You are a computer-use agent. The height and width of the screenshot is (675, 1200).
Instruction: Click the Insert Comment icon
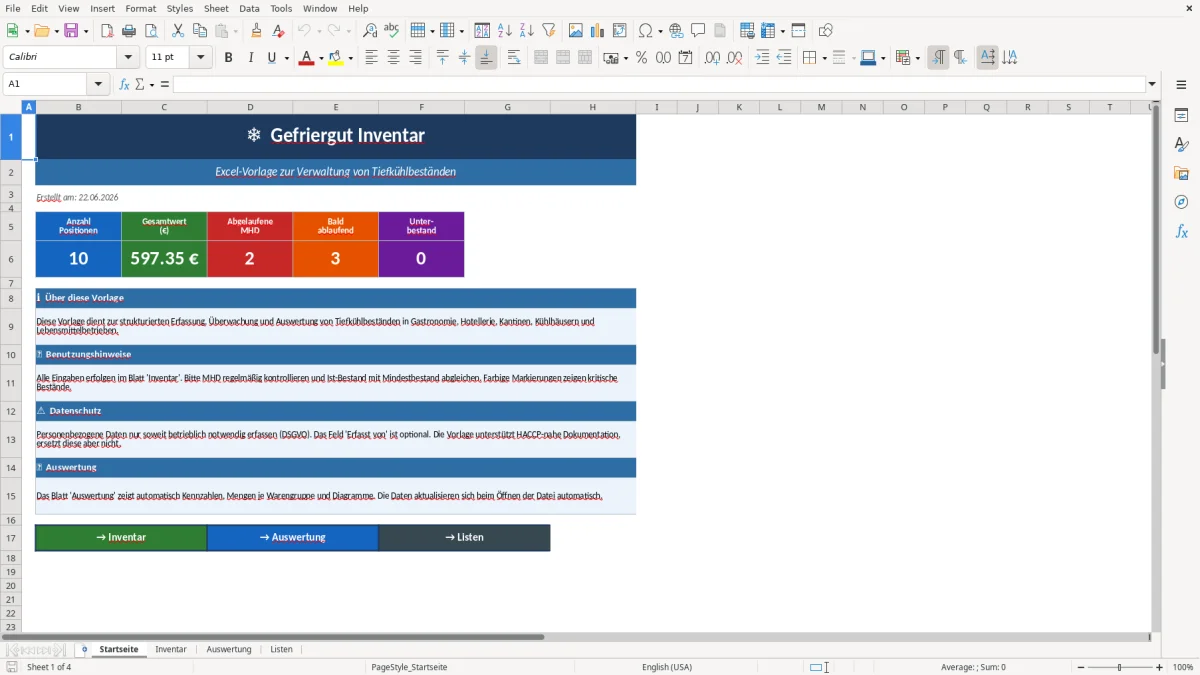[x=698, y=31]
